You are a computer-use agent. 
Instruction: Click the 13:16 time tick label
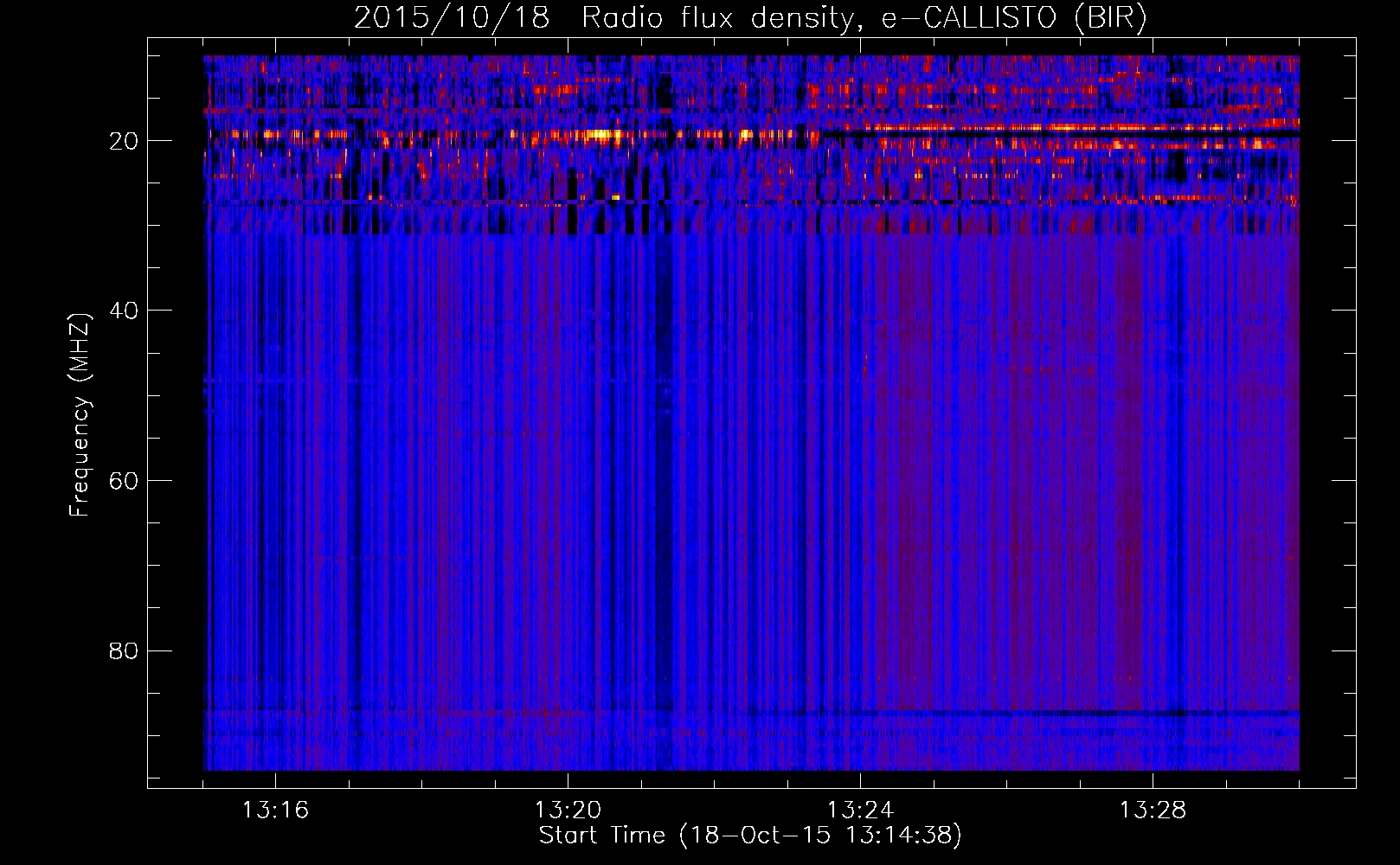click(275, 811)
